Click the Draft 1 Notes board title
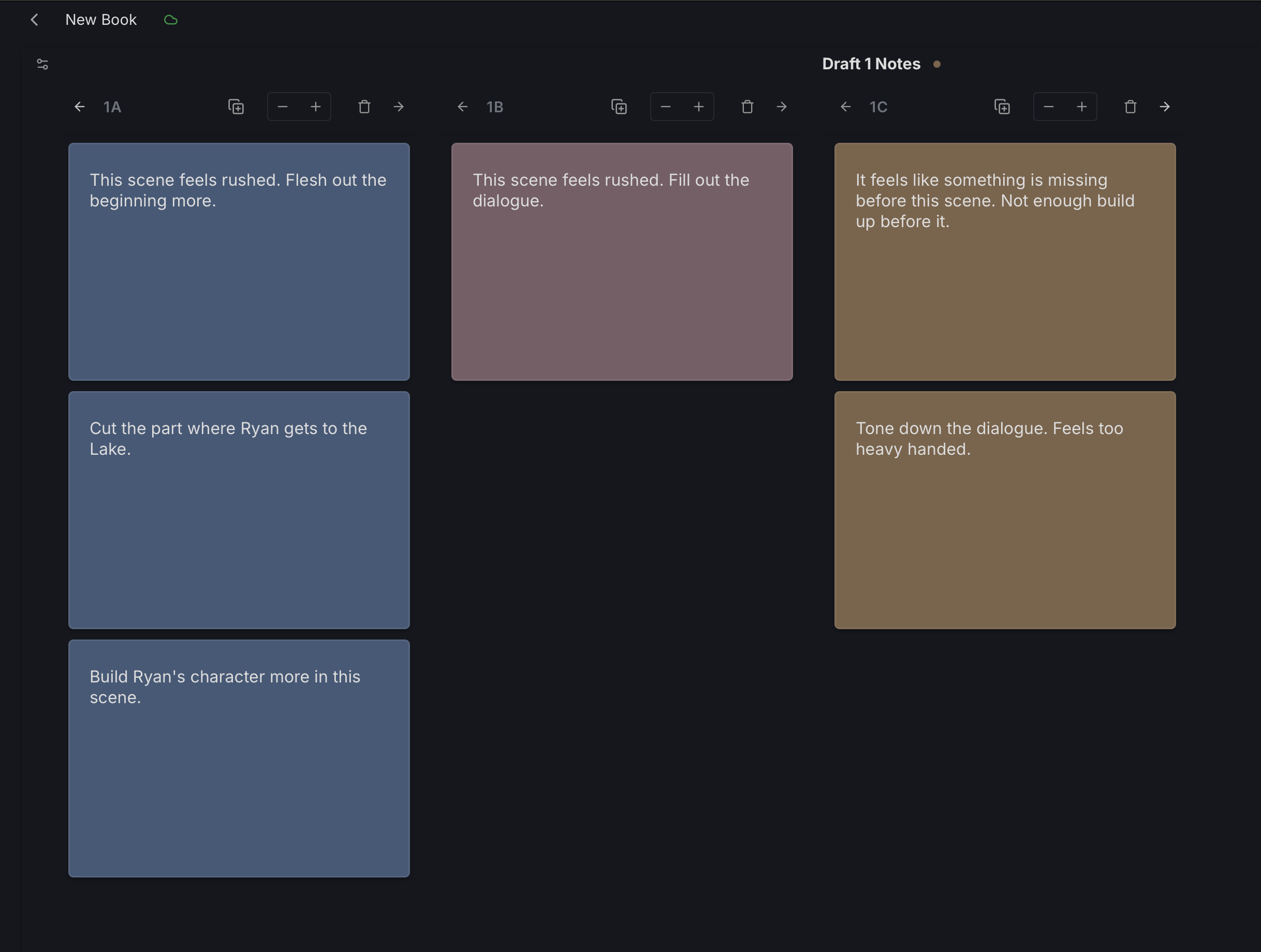Image resolution: width=1261 pixels, height=952 pixels. pos(871,64)
